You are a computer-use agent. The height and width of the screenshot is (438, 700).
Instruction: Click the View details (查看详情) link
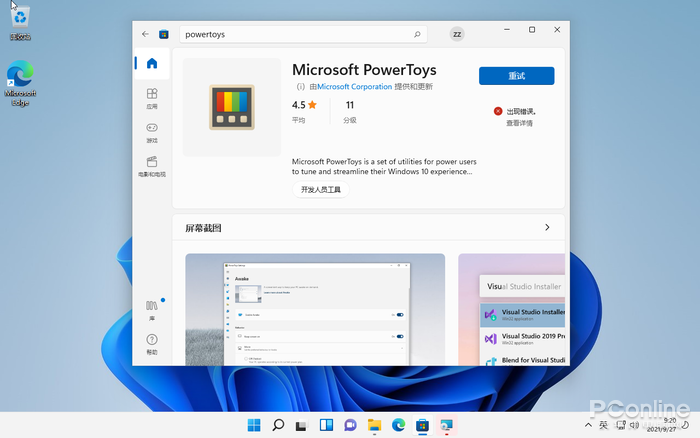(519, 123)
